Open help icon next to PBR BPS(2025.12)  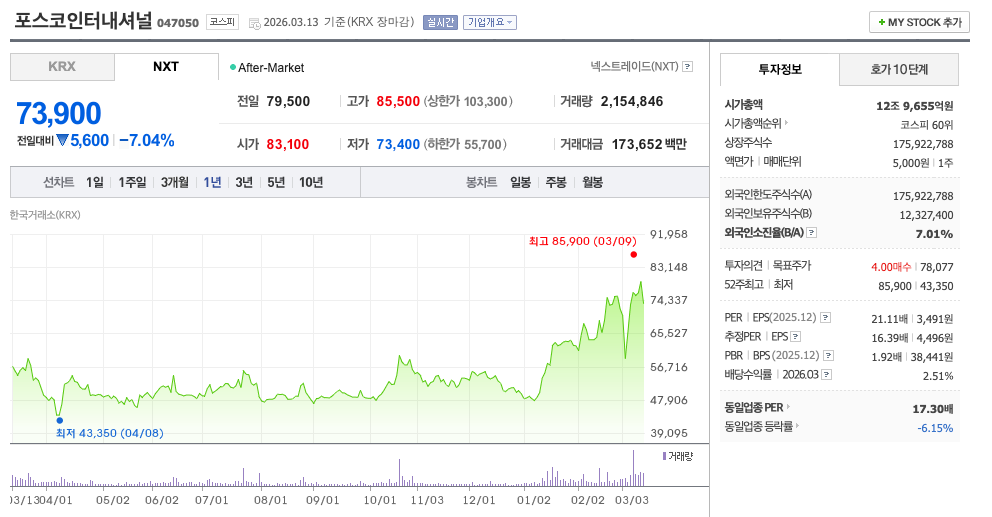pos(829,356)
